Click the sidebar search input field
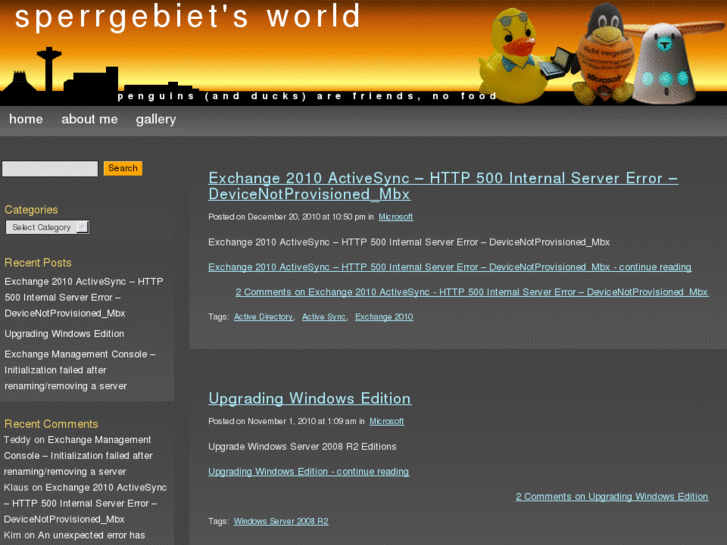The height and width of the screenshot is (545, 727). click(50, 168)
